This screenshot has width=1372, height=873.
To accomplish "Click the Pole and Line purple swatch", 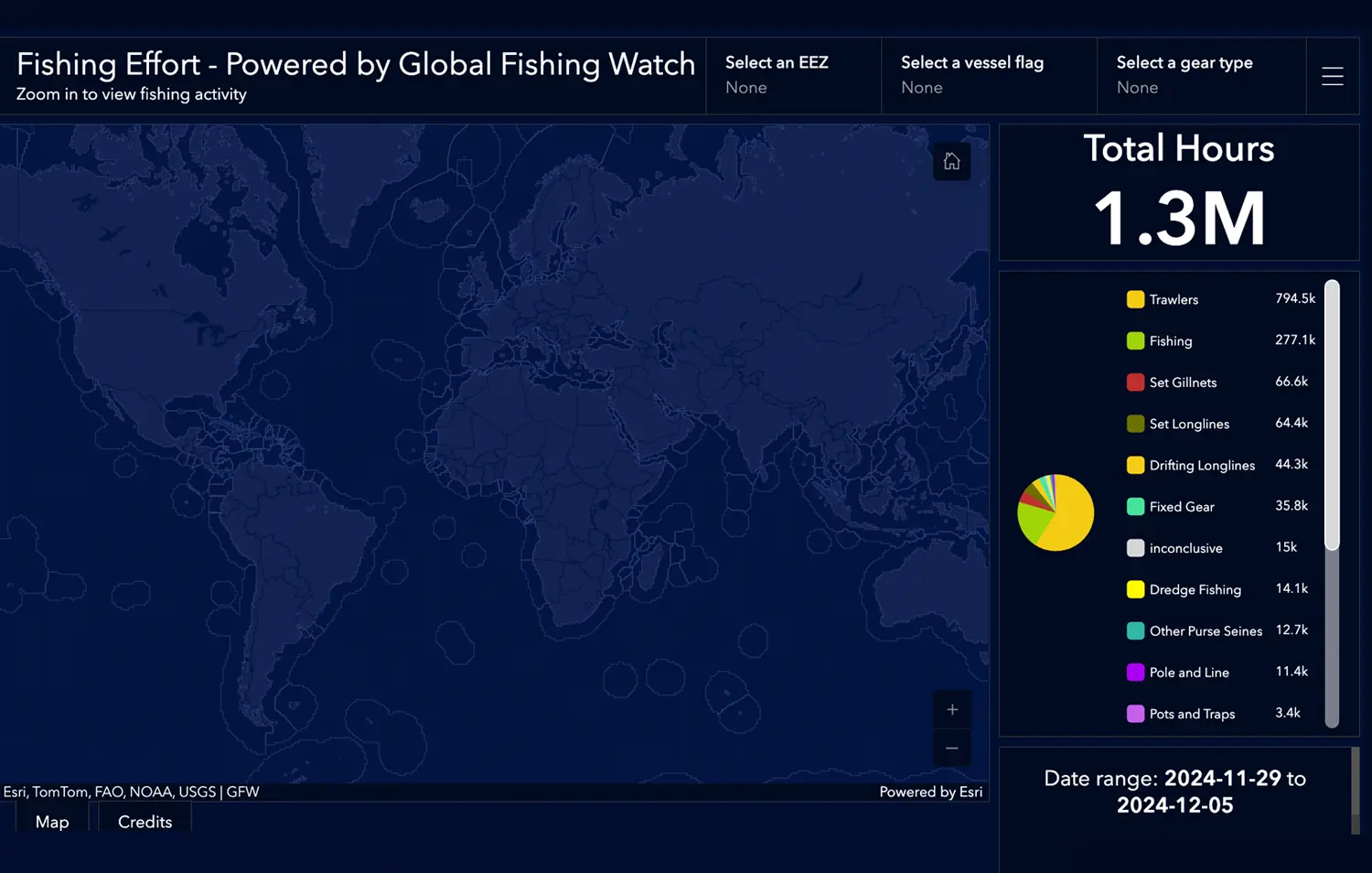I will click(1135, 672).
